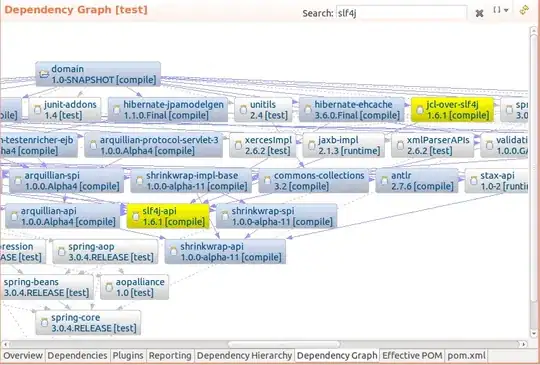The width and height of the screenshot is (540, 365).
Task: Select the shrinkwrap-spi 1.0.0-alpha-11 label
Action: point(282,216)
